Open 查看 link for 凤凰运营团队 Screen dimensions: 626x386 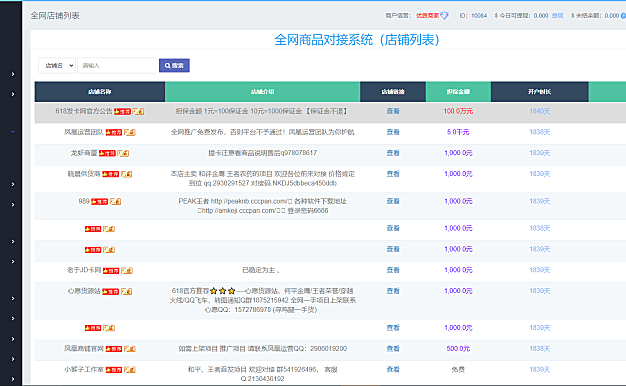[393, 132]
